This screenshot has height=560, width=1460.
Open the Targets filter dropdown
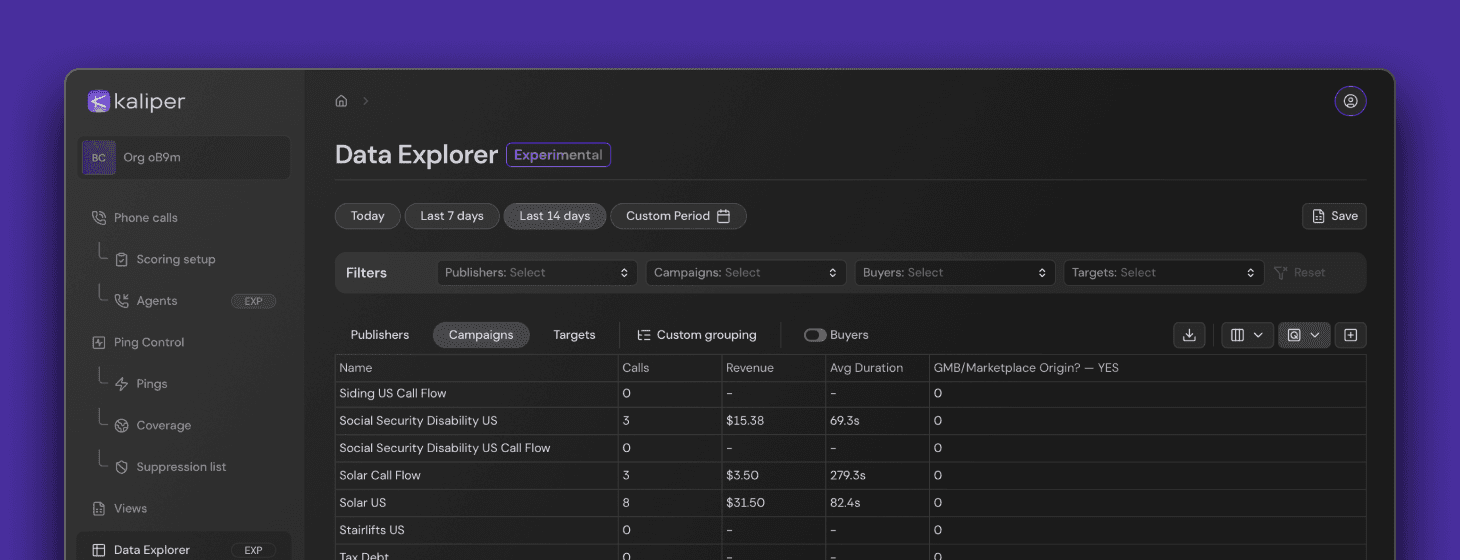click(x=1164, y=272)
